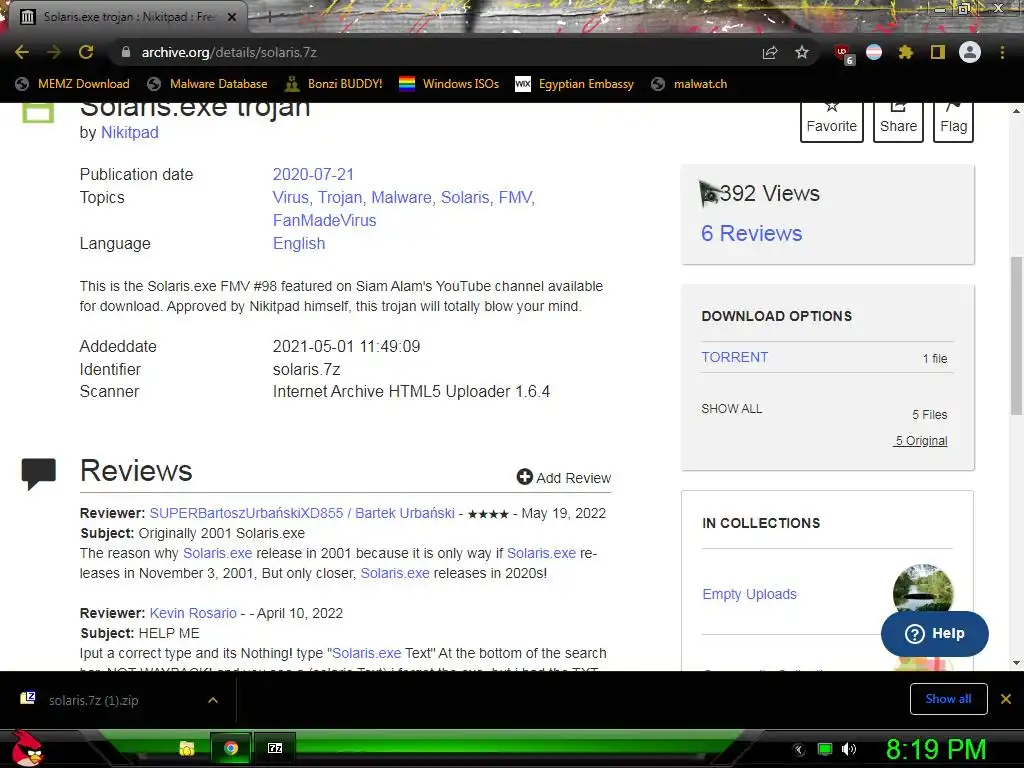Click the lock icon in address bar

coord(126,52)
